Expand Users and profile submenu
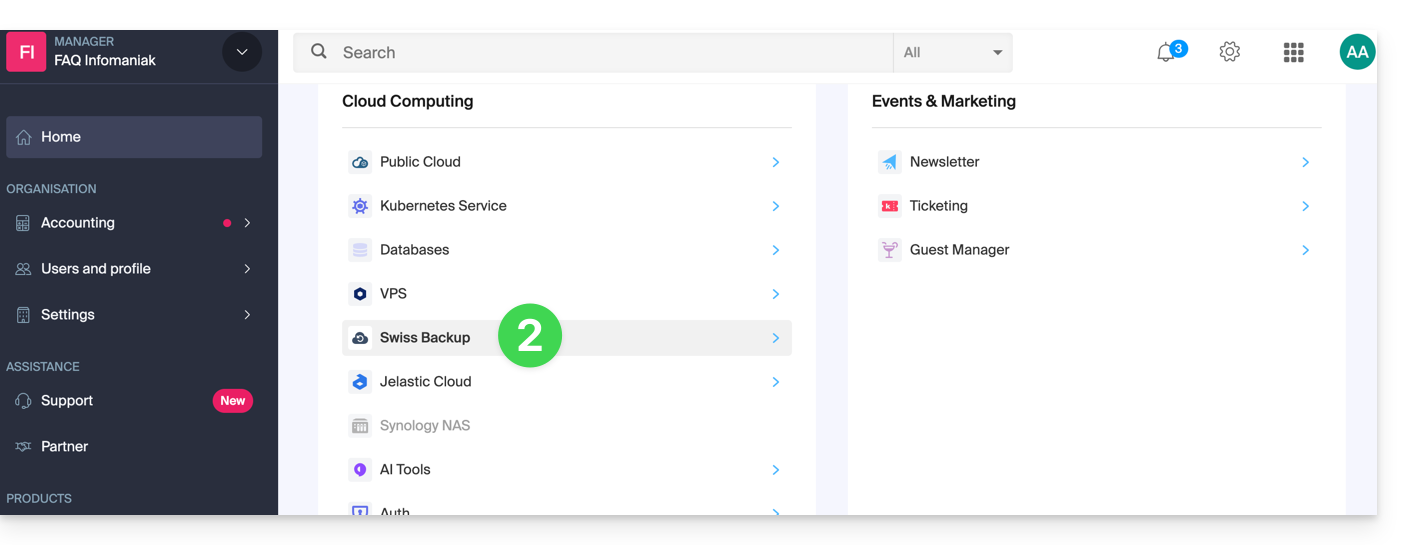The width and height of the screenshot is (1407, 545). pos(247,269)
